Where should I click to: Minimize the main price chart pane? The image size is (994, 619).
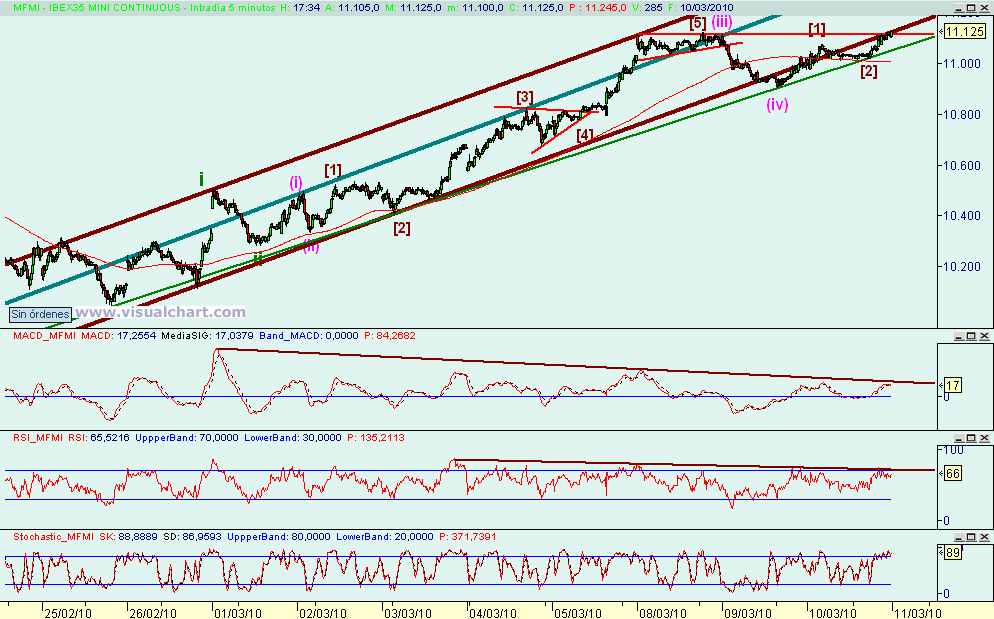(x=959, y=8)
